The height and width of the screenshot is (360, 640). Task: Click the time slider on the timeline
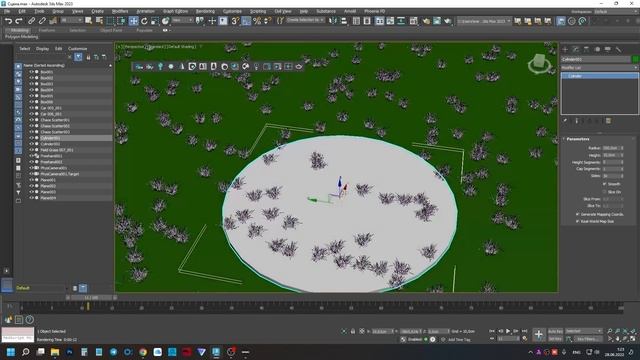pyautogui.click(x=91, y=298)
